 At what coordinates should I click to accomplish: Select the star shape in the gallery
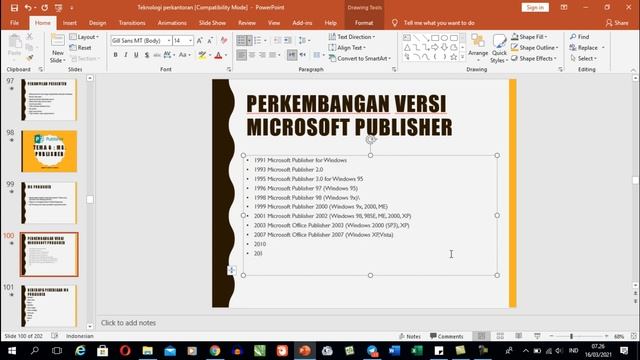[x=453, y=57]
